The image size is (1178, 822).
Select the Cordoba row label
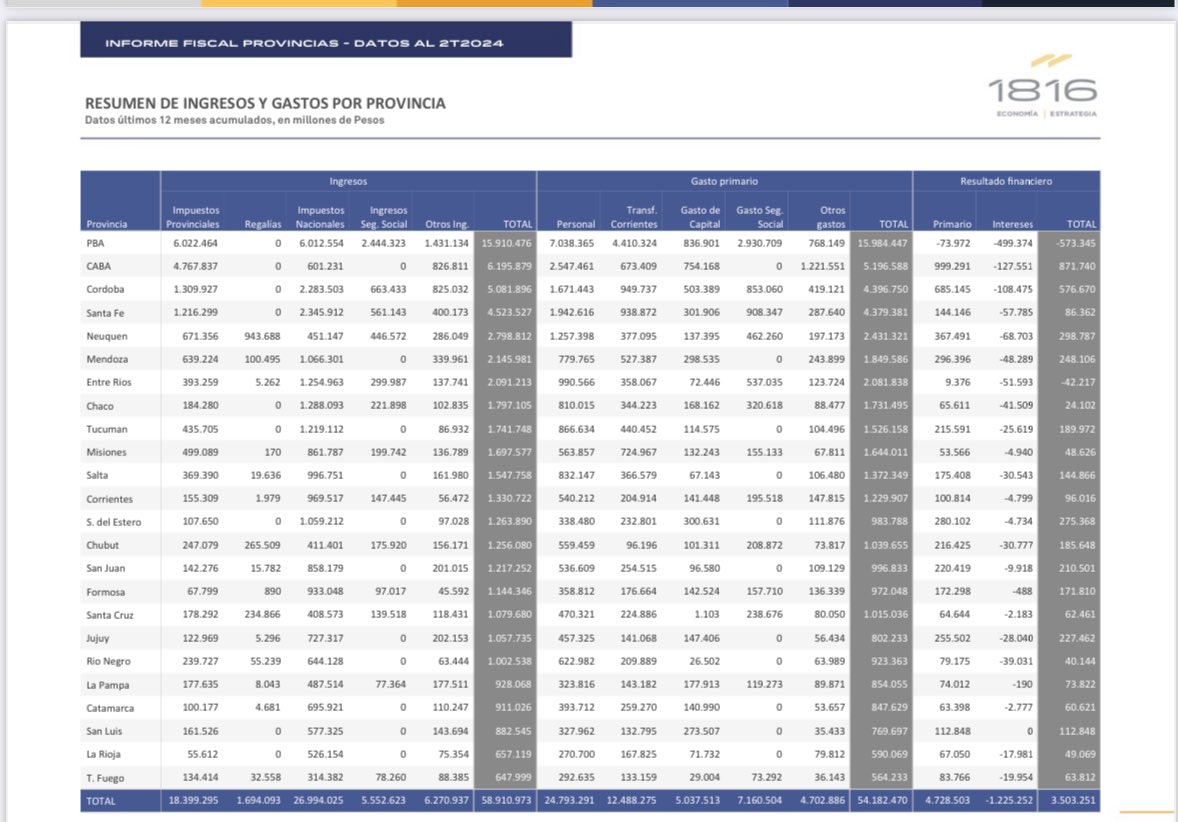[x=105, y=289]
